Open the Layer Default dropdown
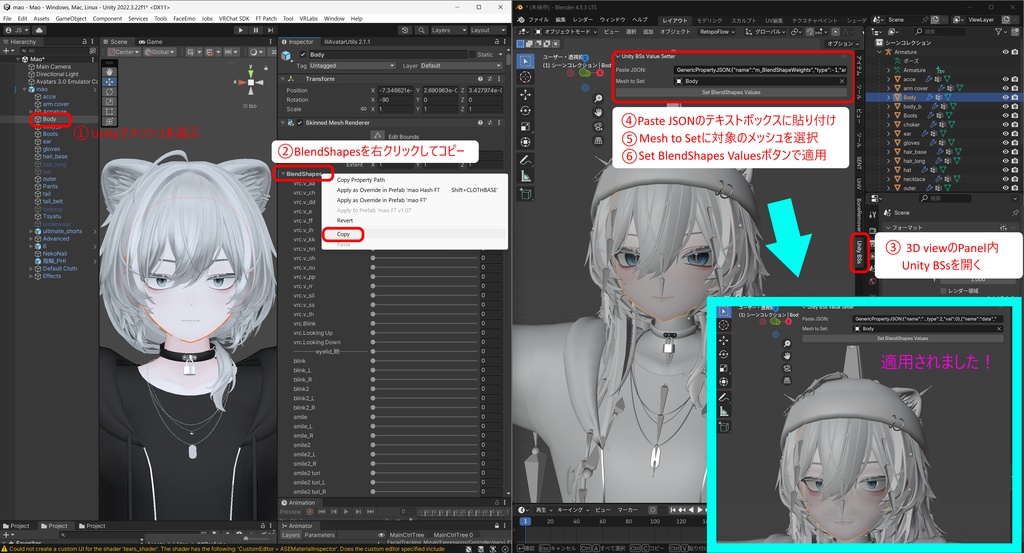This screenshot has height=553, width=1024. point(460,65)
